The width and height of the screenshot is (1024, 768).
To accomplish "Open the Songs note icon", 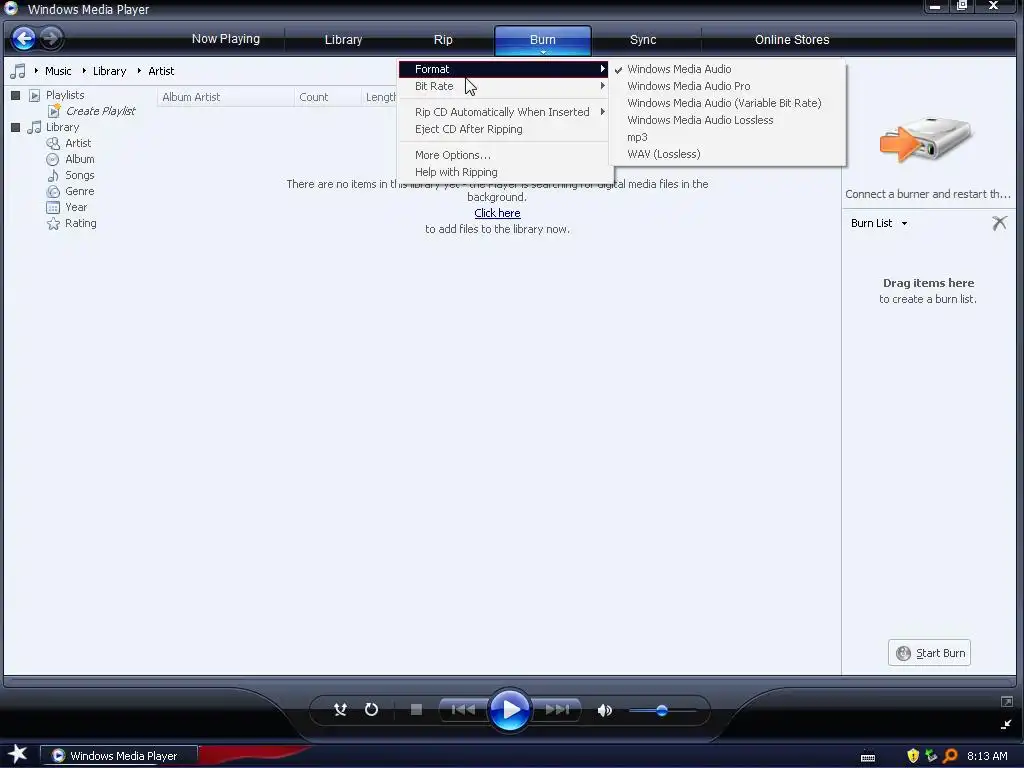I will pos(53,175).
